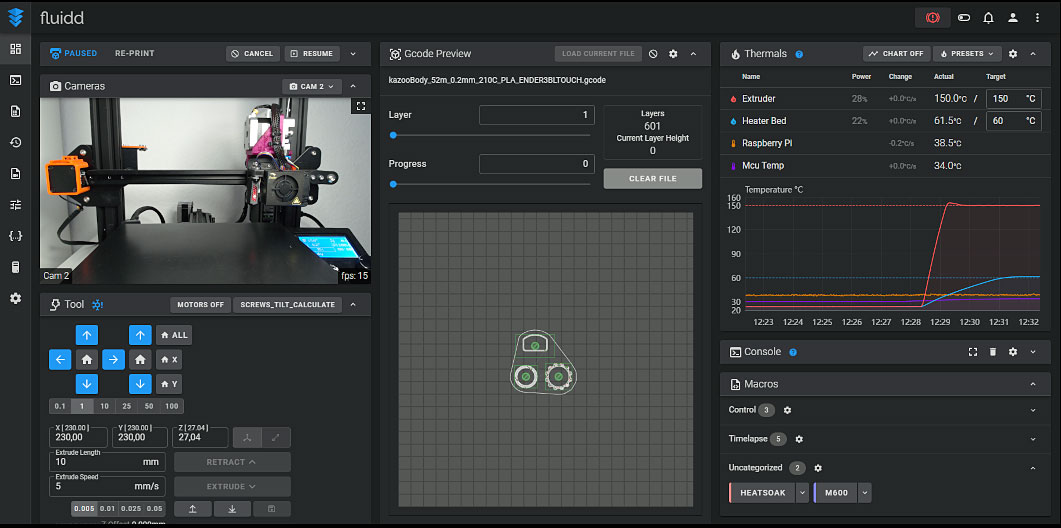Click the emergency stop icon
The height and width of the screenshot is (528, 1061).
click(x=932, y=18)
